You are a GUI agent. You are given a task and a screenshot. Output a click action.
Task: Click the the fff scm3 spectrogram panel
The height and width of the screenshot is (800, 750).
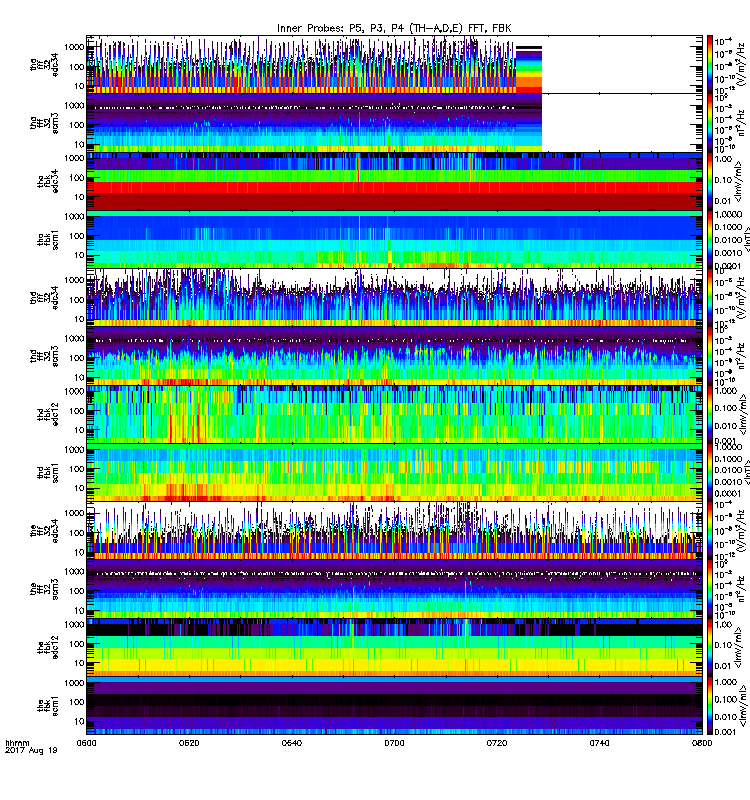pos(394,589)
